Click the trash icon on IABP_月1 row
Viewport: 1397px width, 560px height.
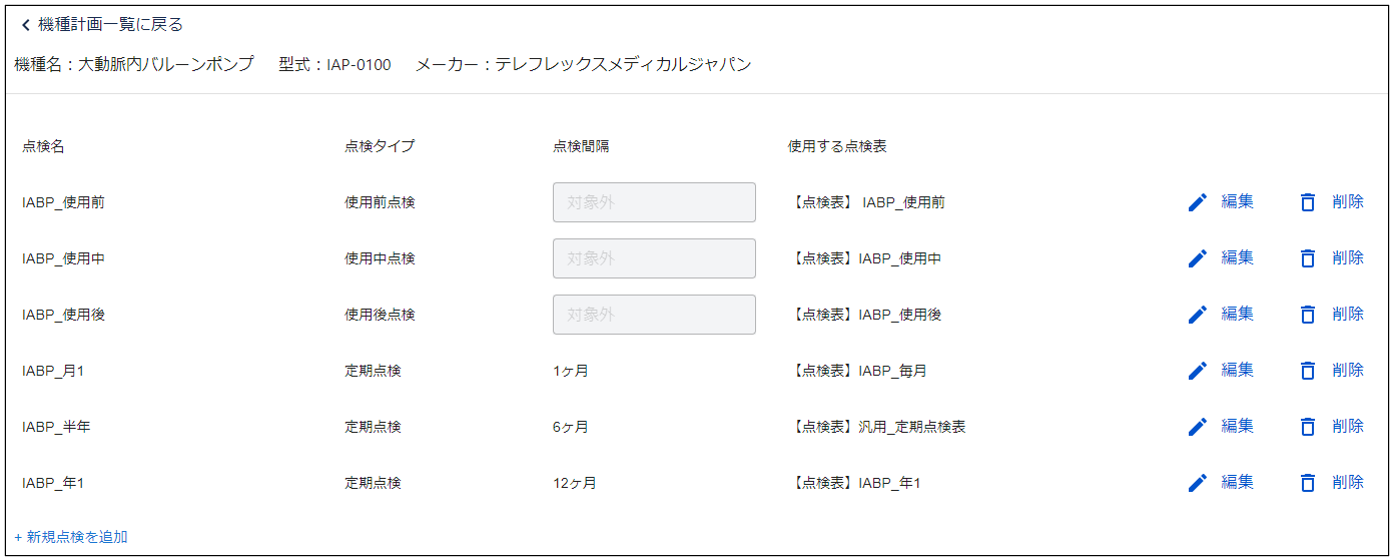point(1307,370)
